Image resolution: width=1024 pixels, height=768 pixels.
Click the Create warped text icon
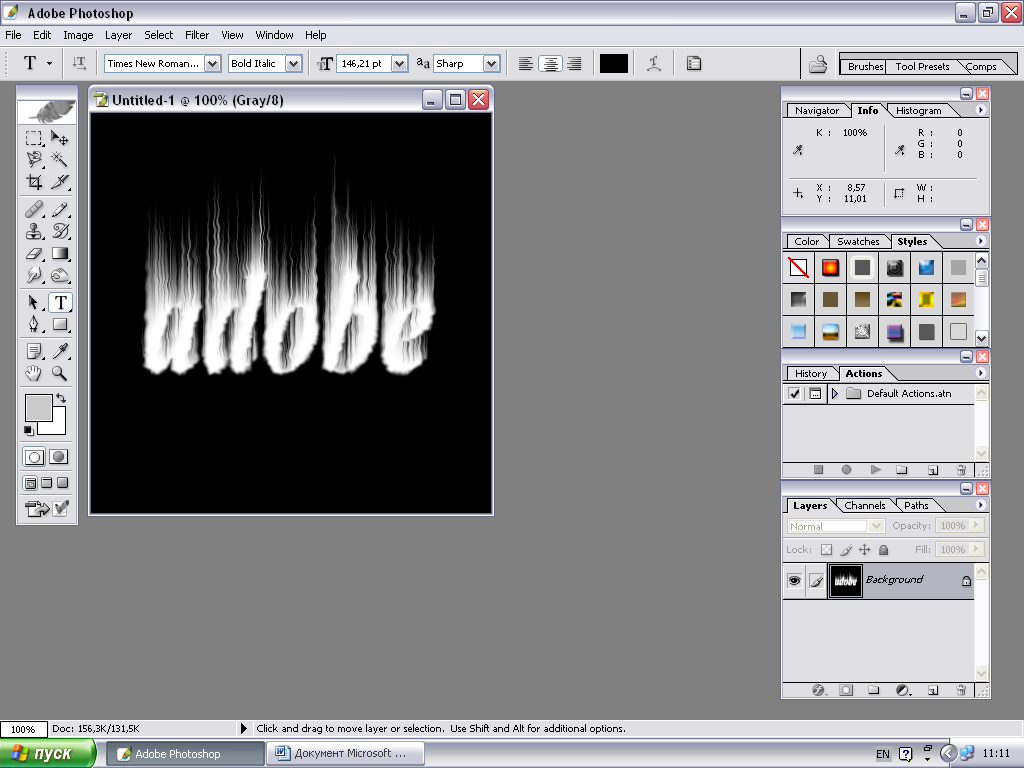[x=654, y=63]
